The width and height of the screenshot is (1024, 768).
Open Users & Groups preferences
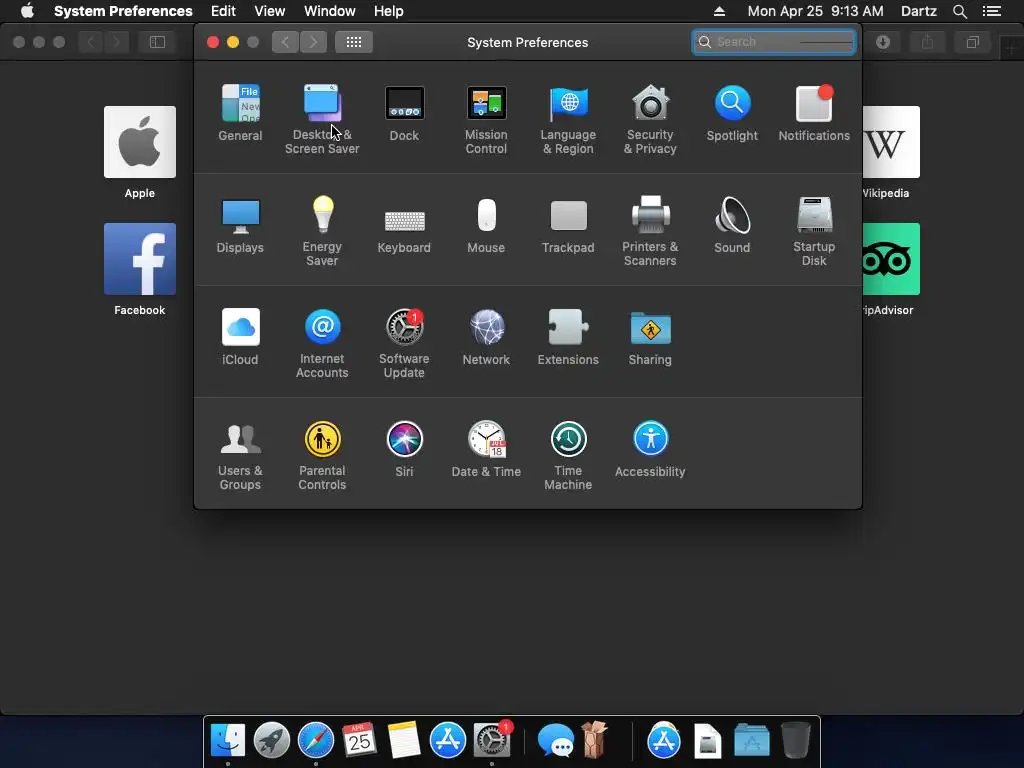click(240, 456)
